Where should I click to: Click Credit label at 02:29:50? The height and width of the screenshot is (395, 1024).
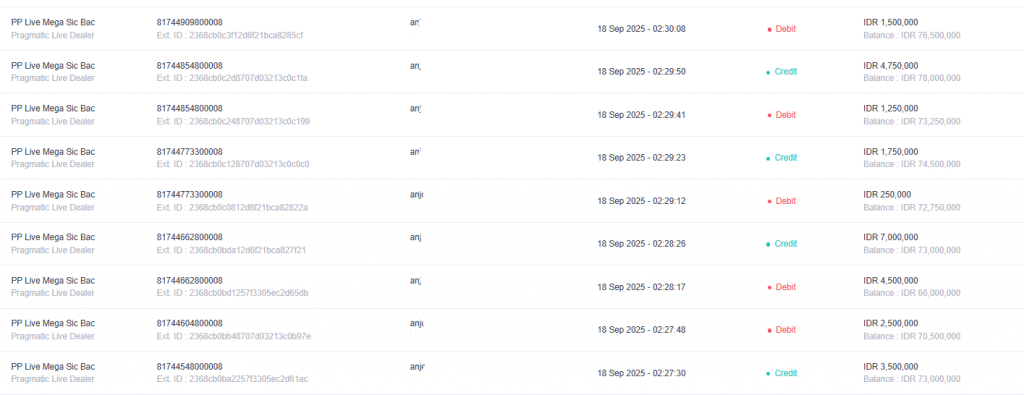coord(786,72)
